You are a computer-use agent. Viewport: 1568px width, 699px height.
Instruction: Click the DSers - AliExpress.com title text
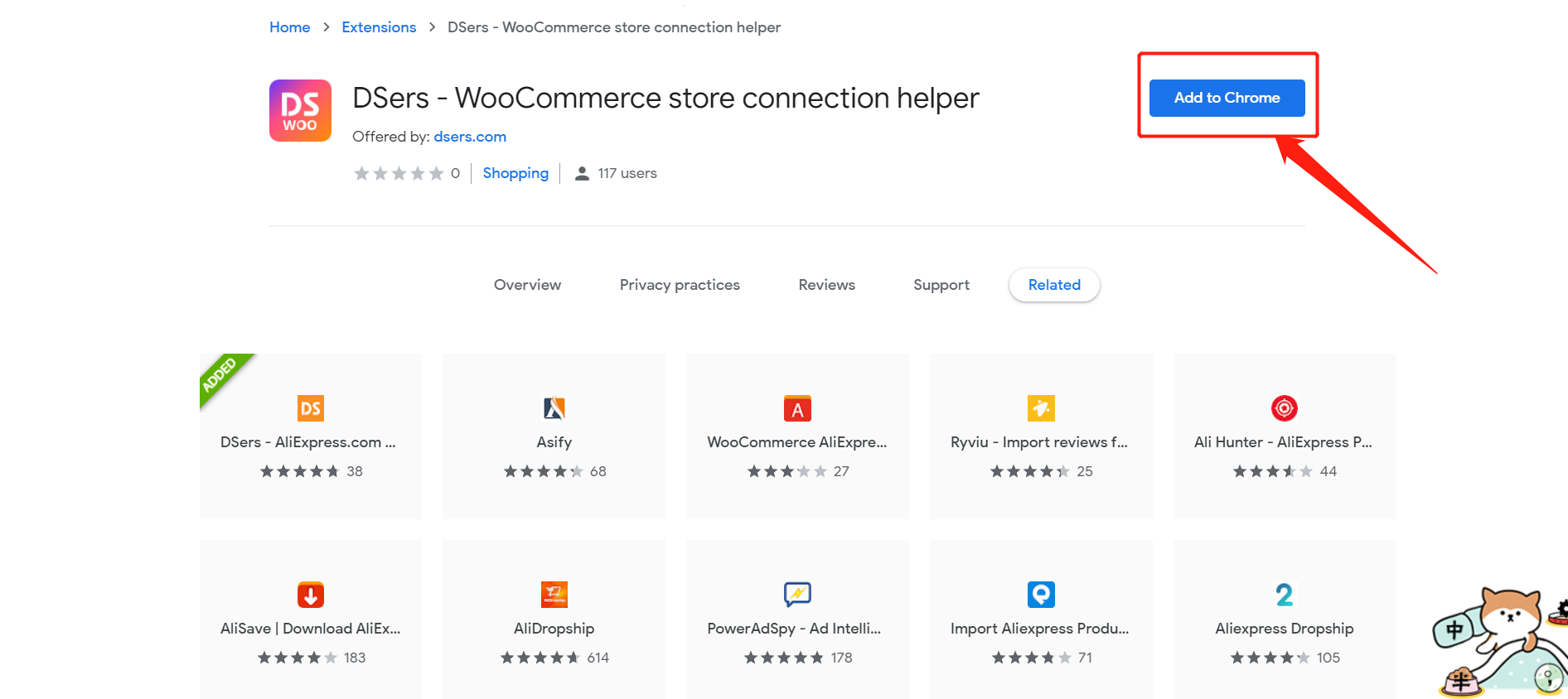click(x=308, y=442)
